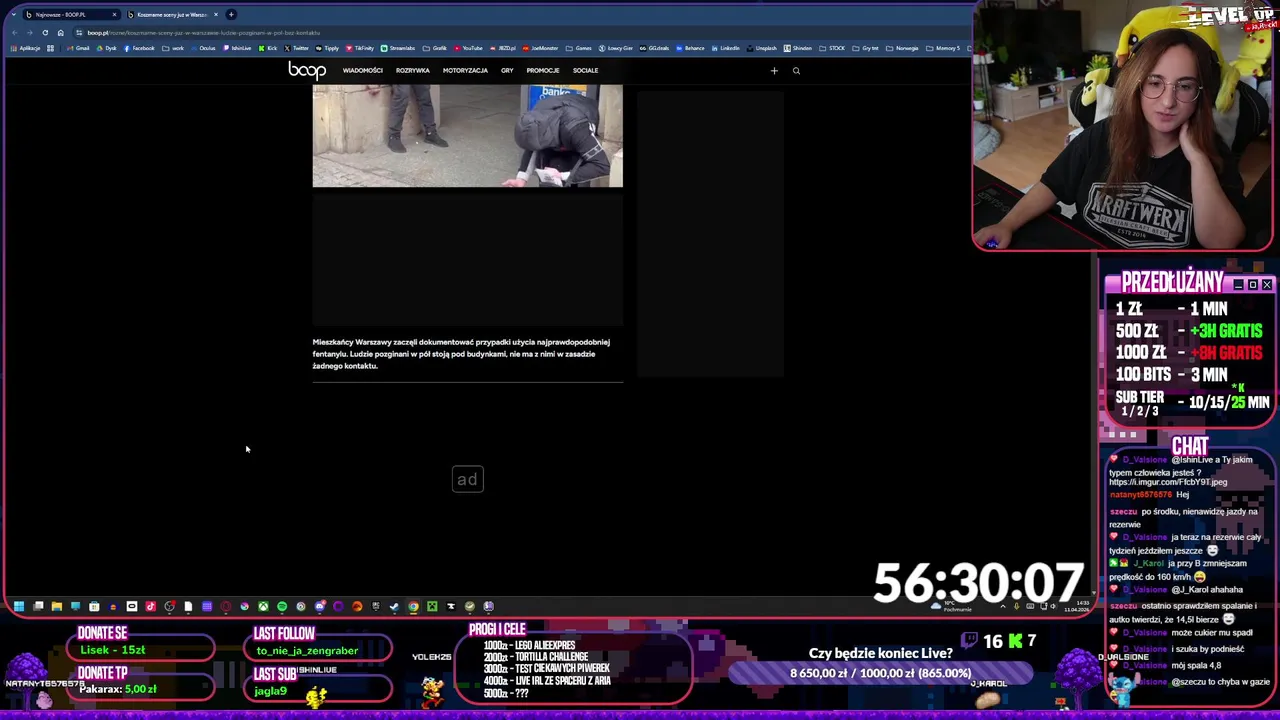Open the Twitter bookmark
Screen dimensions: 1280x720
pos(296,48)
